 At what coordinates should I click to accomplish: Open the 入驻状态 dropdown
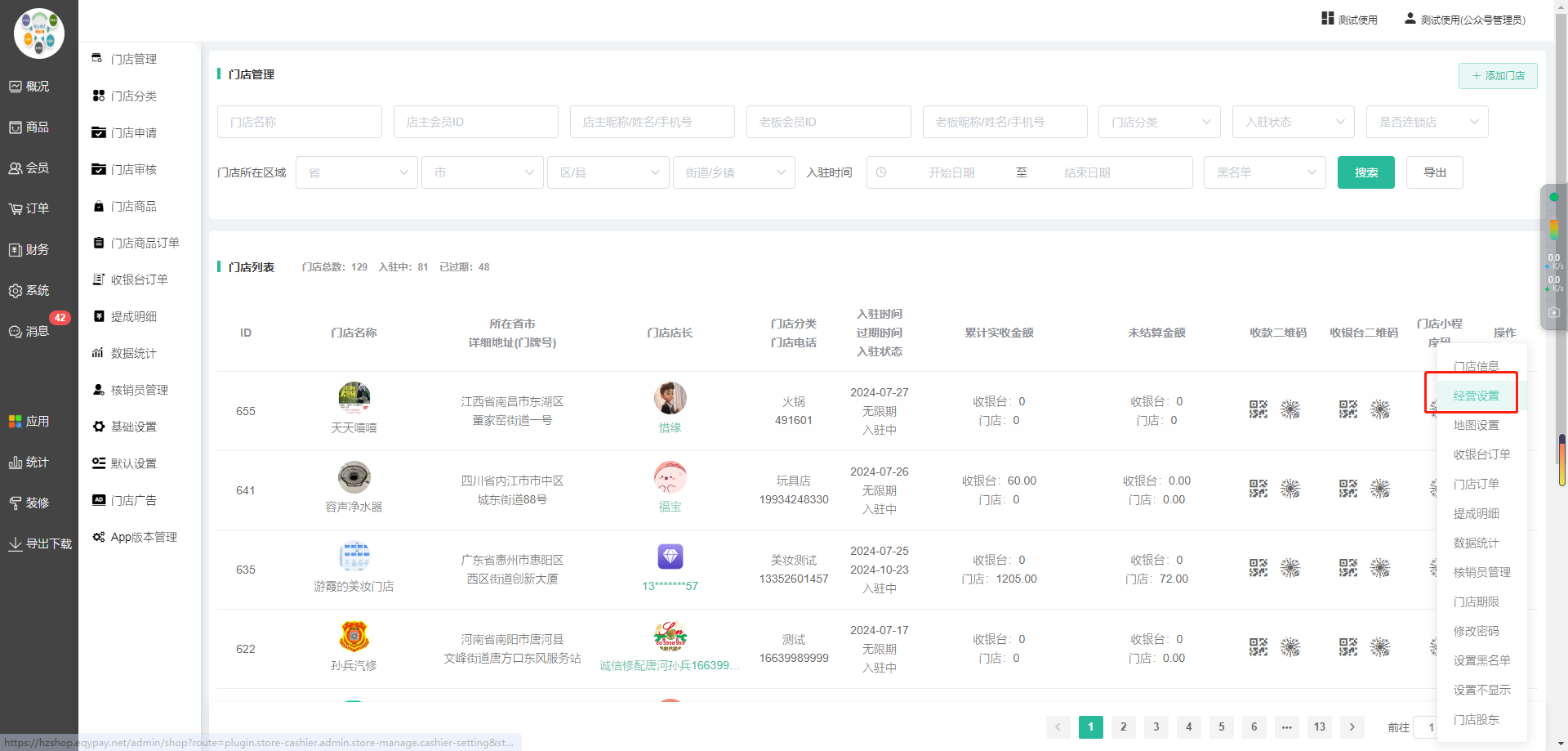click(x=1294, y=122)
